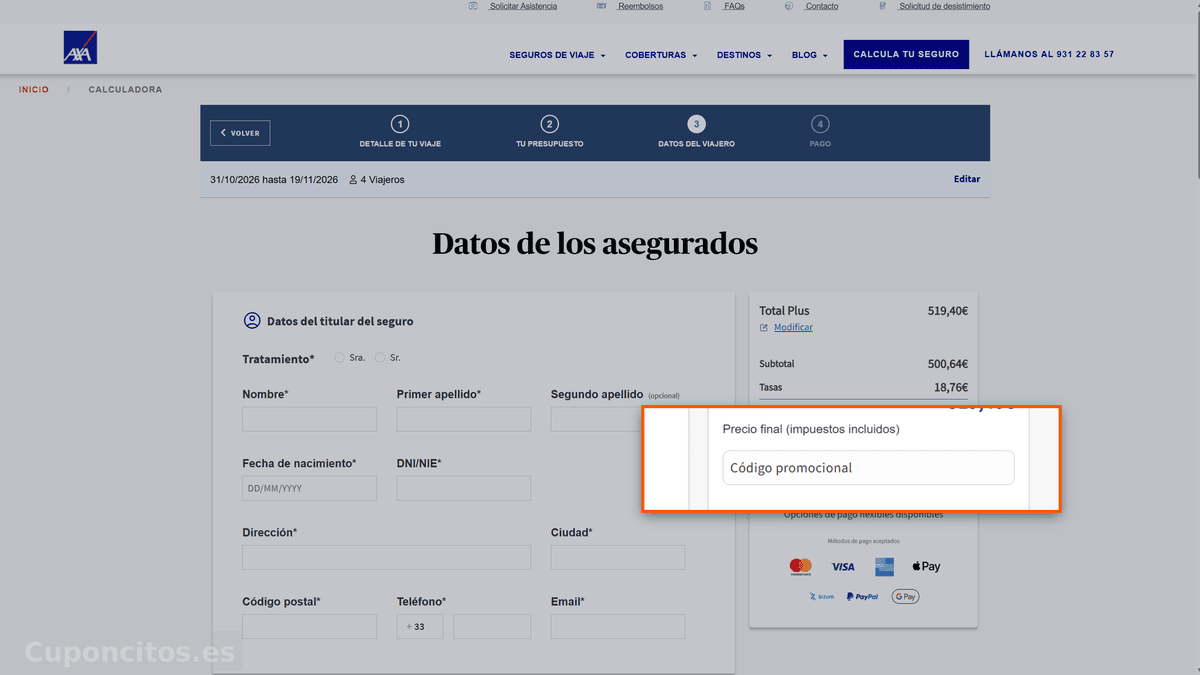Select the Sra. treatment option
This screenshot has height=675, width=1200.
click(x=340, y=358)
